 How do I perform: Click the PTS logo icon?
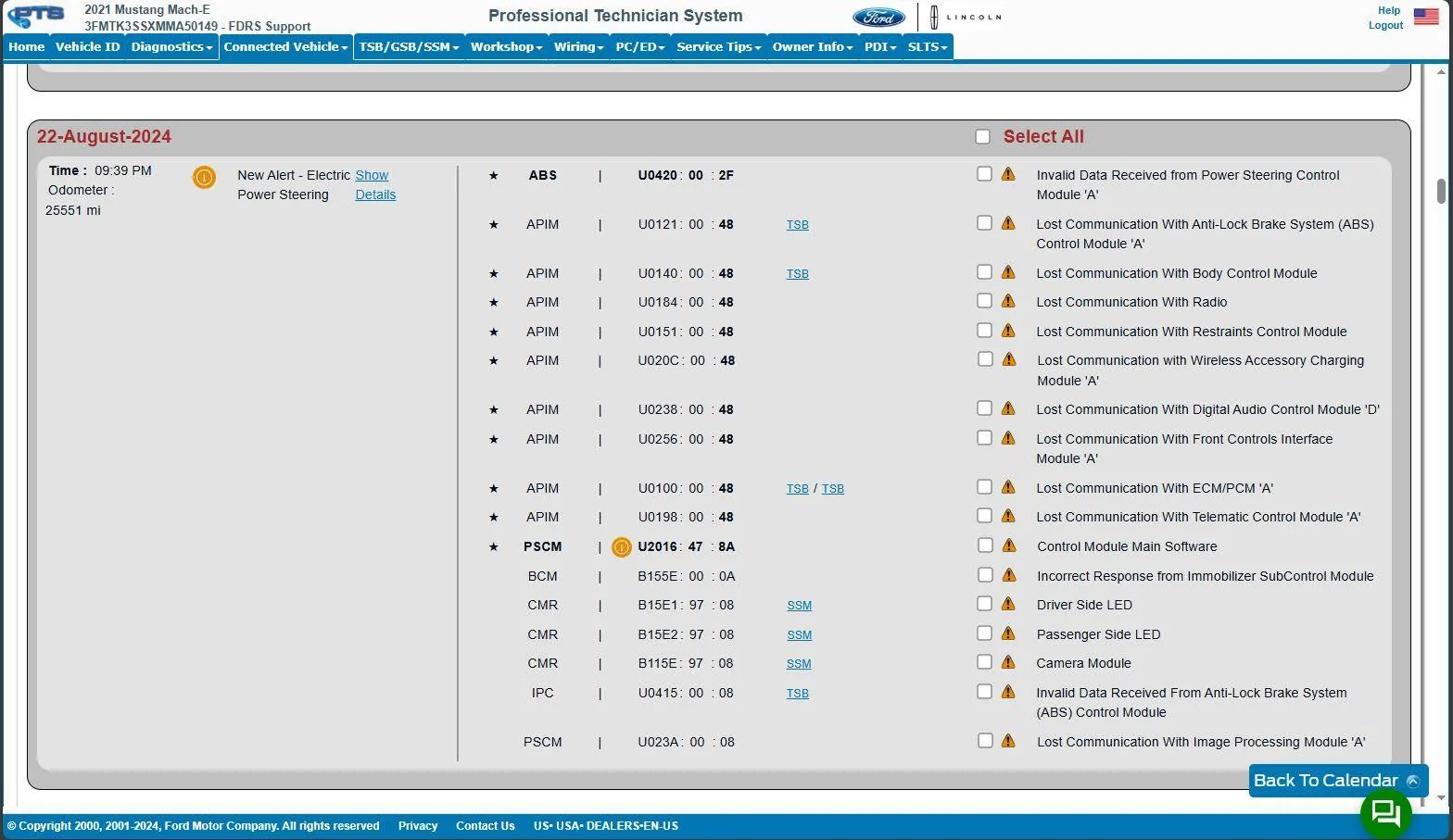(x=37, y=16)
